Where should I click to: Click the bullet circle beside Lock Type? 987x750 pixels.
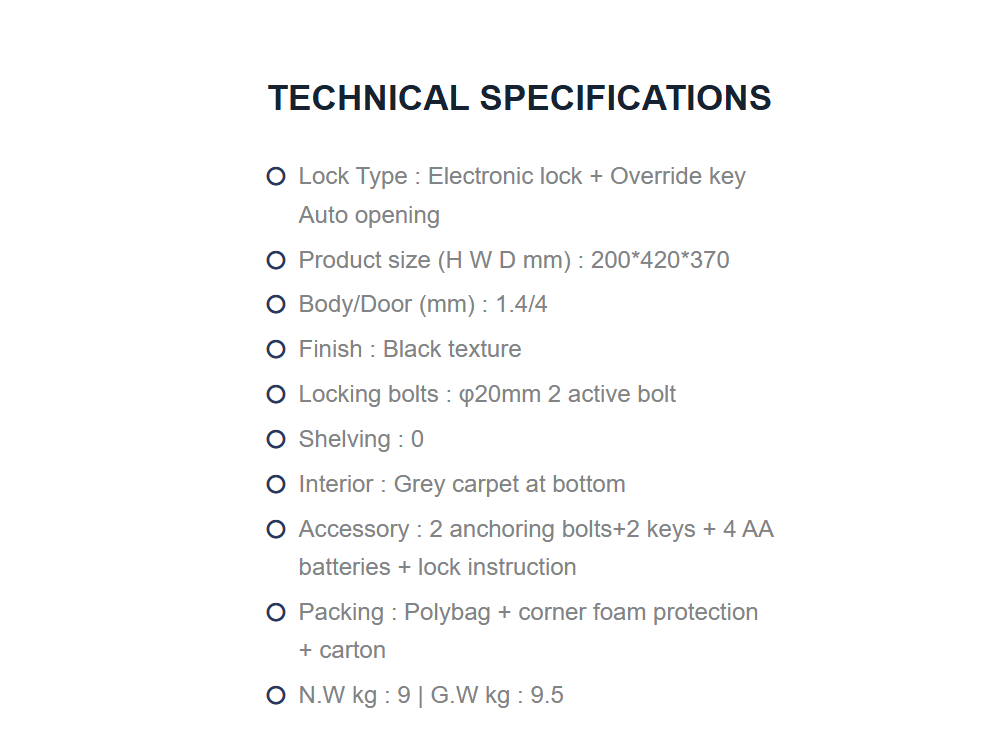(276, 176)
